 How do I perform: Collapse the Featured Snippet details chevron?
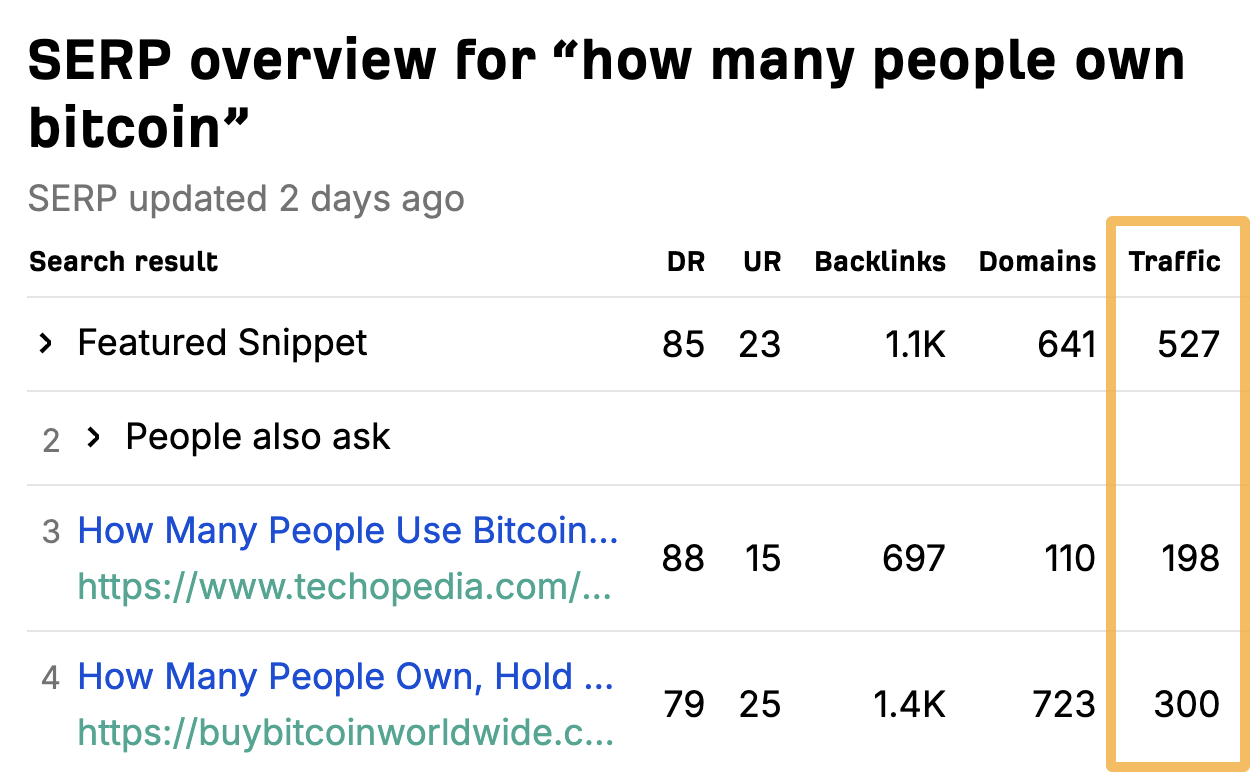pos(45,343)
